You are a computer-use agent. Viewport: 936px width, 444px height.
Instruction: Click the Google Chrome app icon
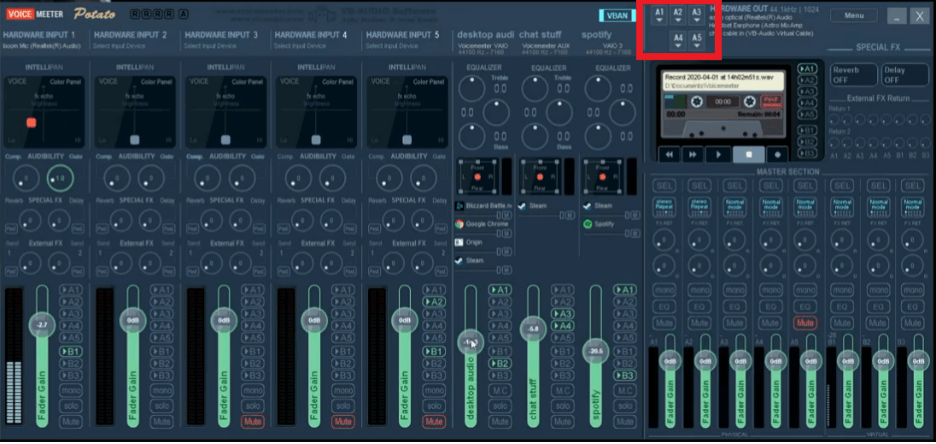point(460,224)
